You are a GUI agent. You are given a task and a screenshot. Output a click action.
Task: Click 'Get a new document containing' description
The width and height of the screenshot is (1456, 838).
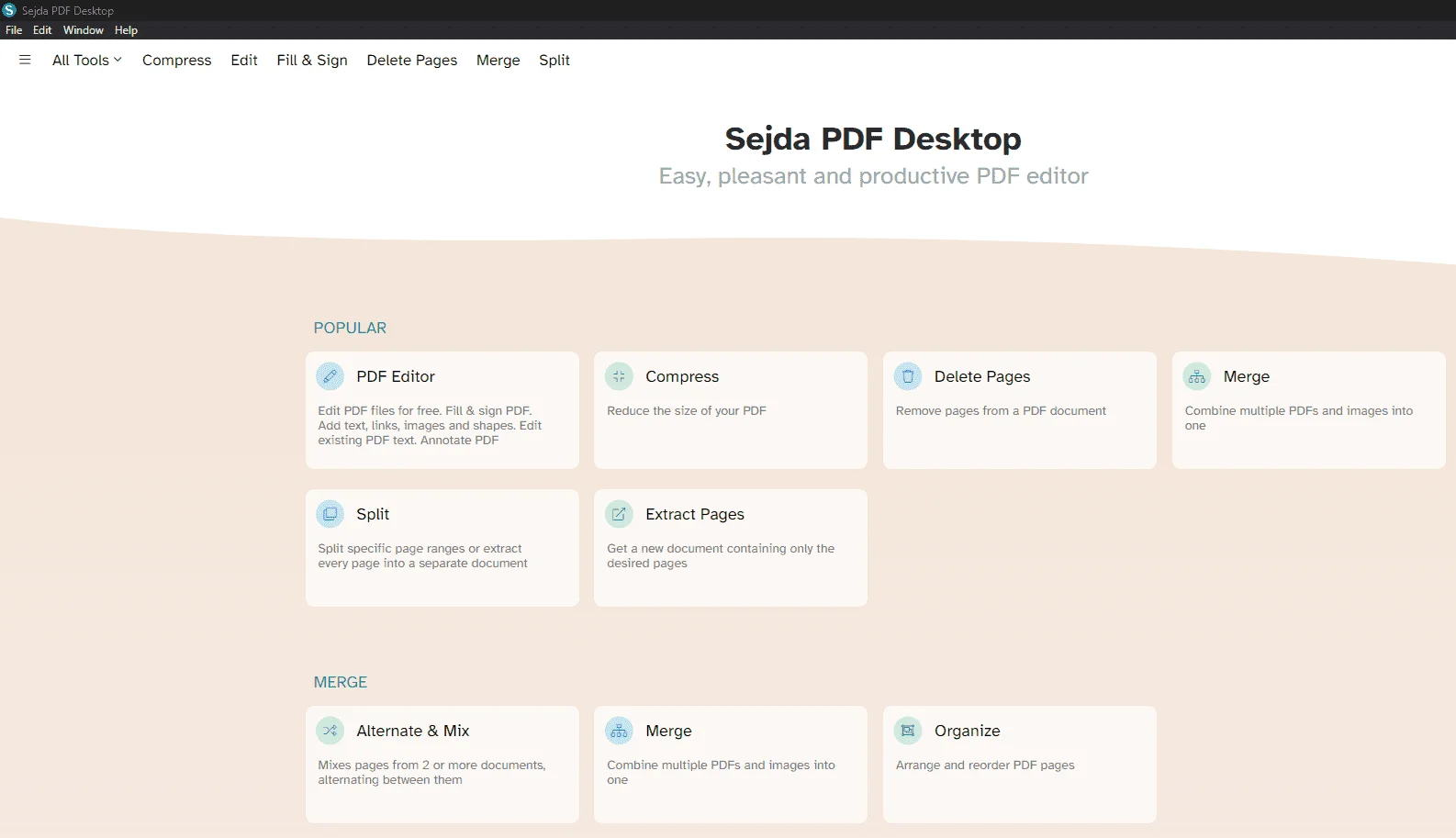721,556
